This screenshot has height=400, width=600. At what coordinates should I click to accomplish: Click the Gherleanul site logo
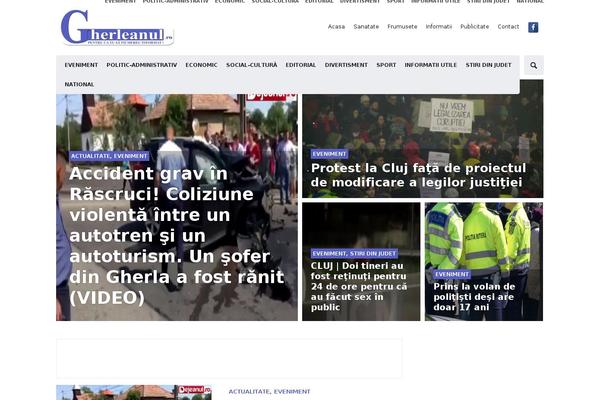[x=117, y=28]
